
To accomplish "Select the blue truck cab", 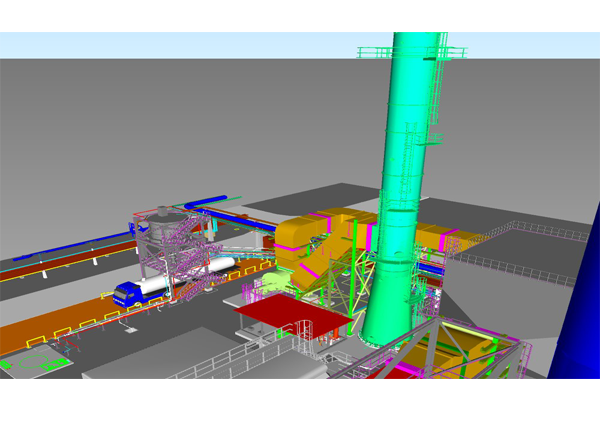I will tap(127, 294).
